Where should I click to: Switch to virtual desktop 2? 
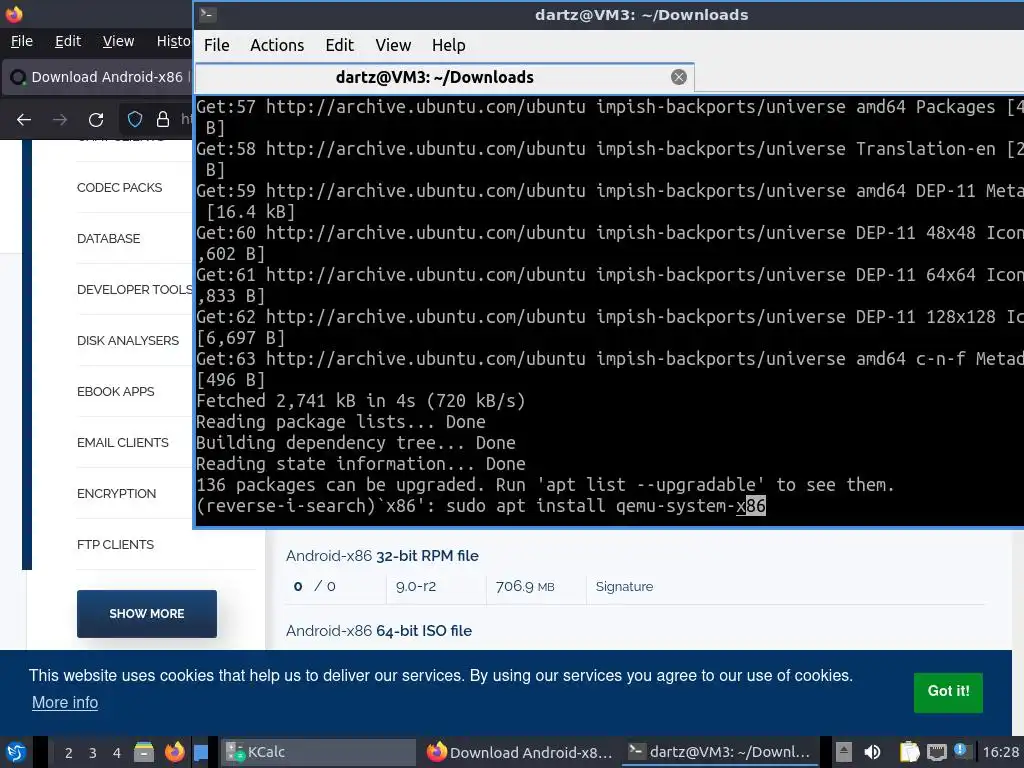pyautogui.click(x=69, y=753)
